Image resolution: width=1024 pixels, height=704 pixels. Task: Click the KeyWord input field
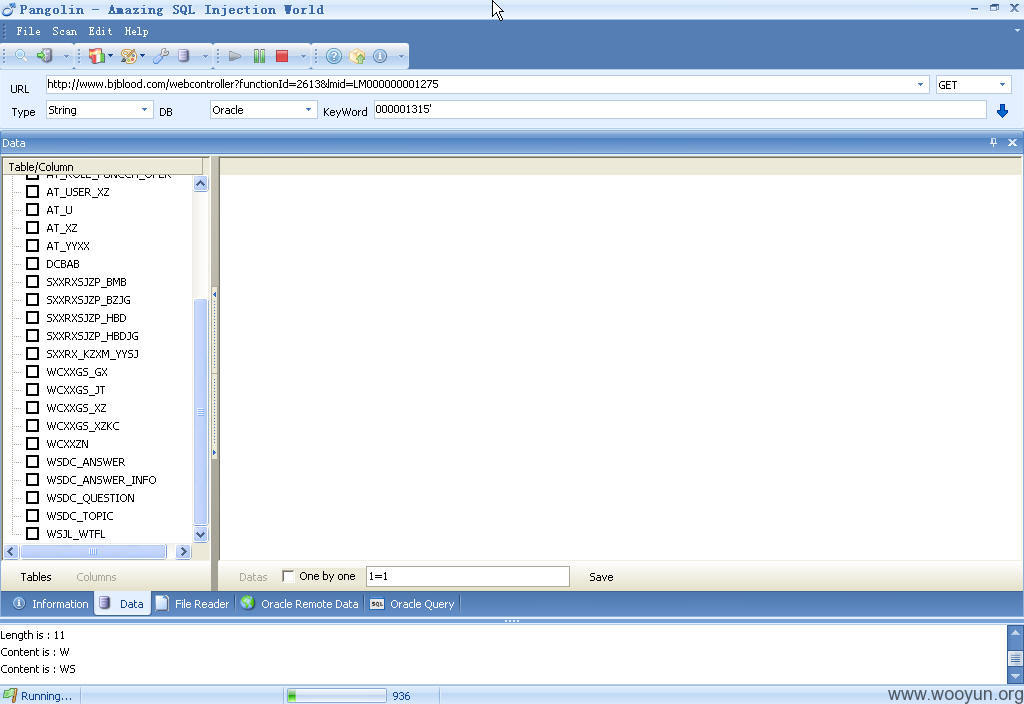click(x=680, y=110)
